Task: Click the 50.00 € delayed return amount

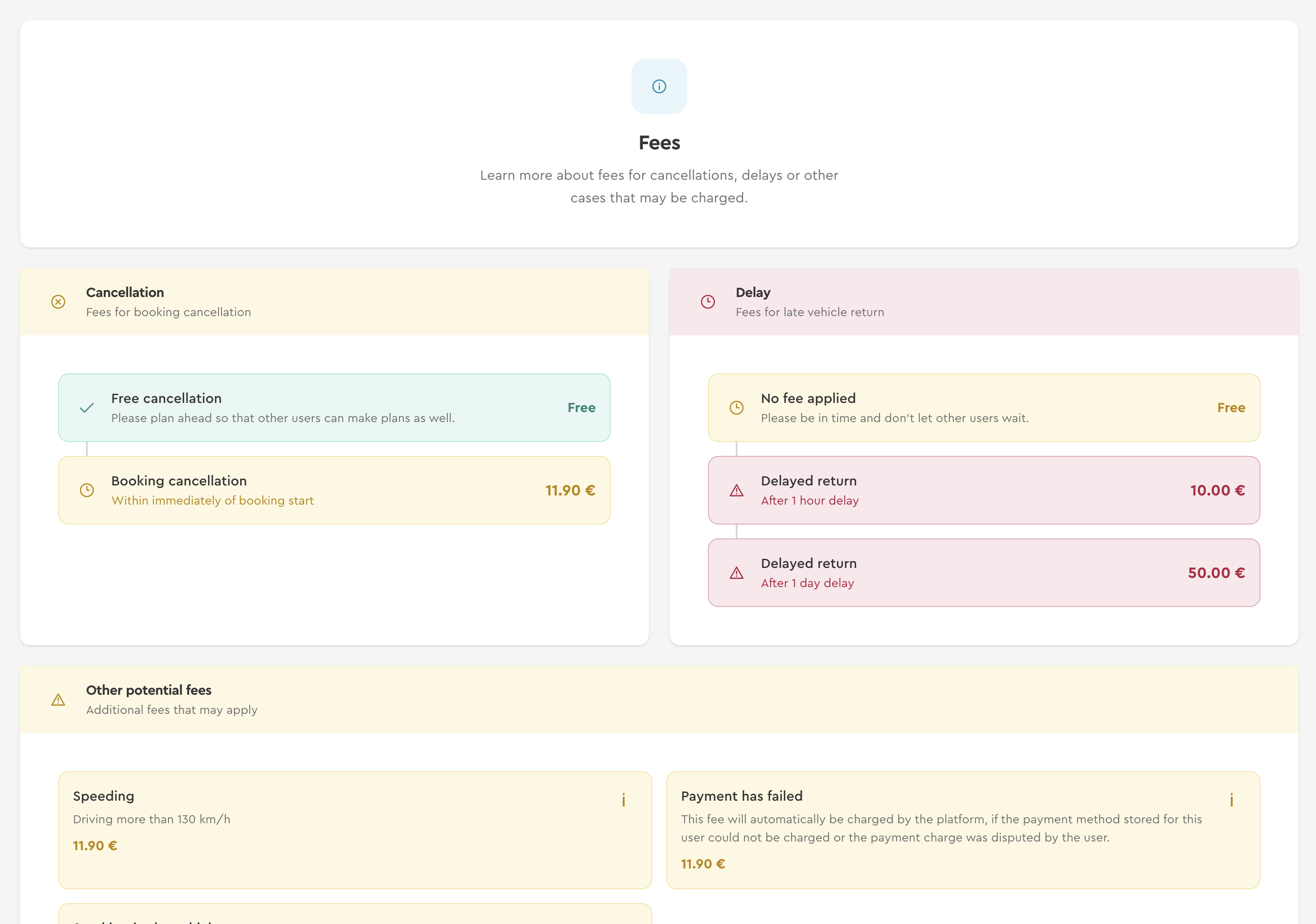Action: pyautogui.click(x=1216, y=573)
